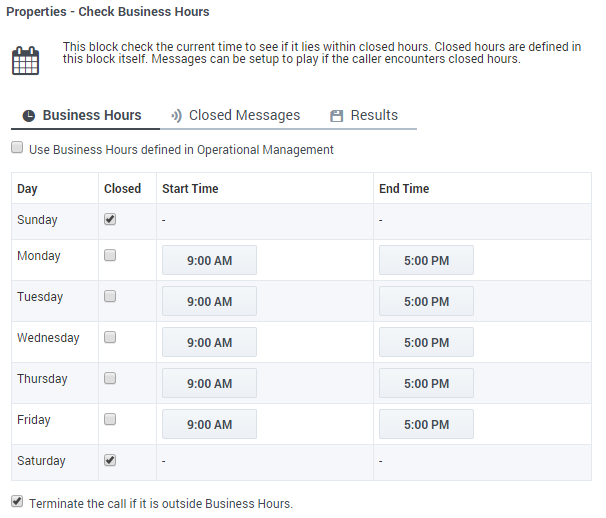Mark Monday as closed
This screenshot has height=518, width=606.
tap(110, 256)
